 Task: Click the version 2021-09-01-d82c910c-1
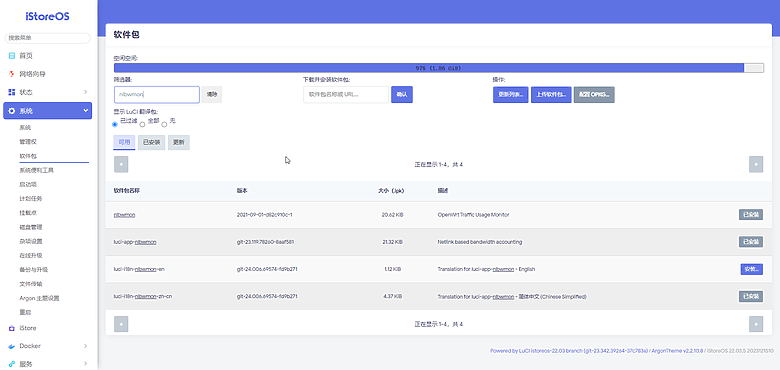coord(264,215)
